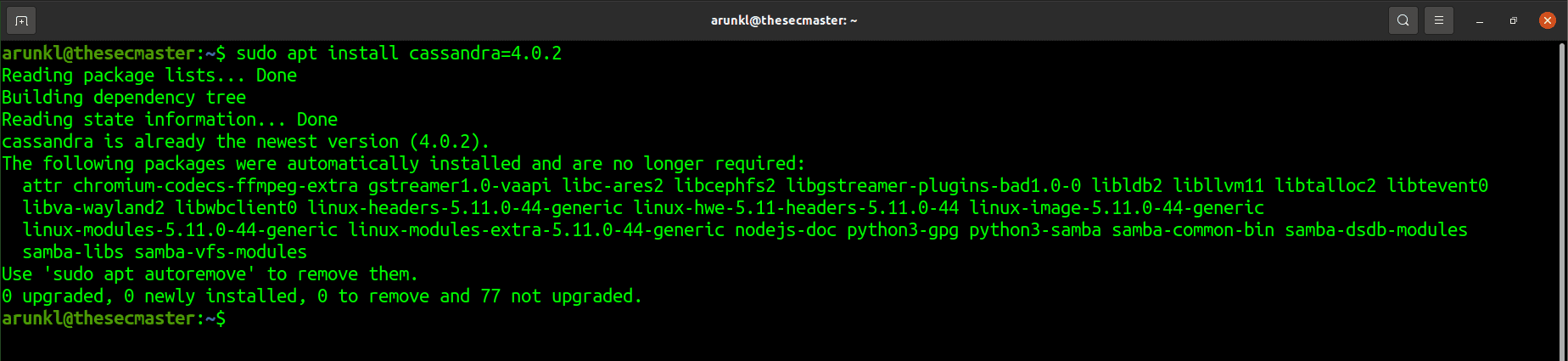1568x361 pixels.
Task: Minimize the terminal window
Action: click(x=1480, y=20)
